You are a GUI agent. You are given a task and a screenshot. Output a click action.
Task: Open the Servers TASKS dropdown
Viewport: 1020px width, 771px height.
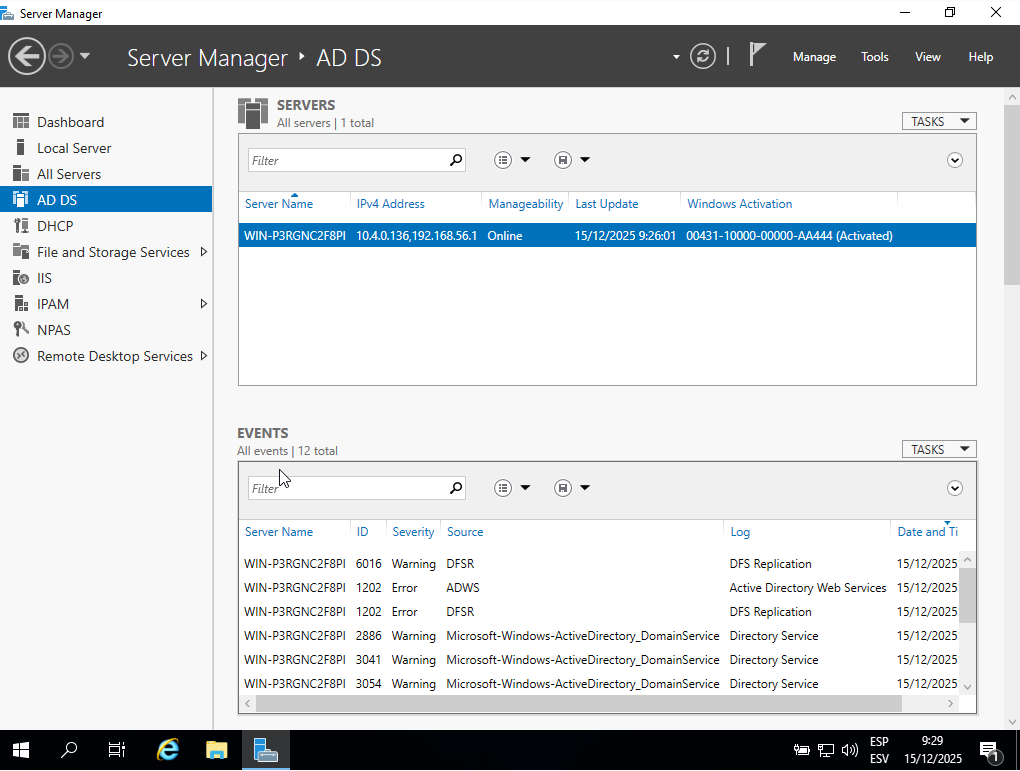(x=938, y=121)
